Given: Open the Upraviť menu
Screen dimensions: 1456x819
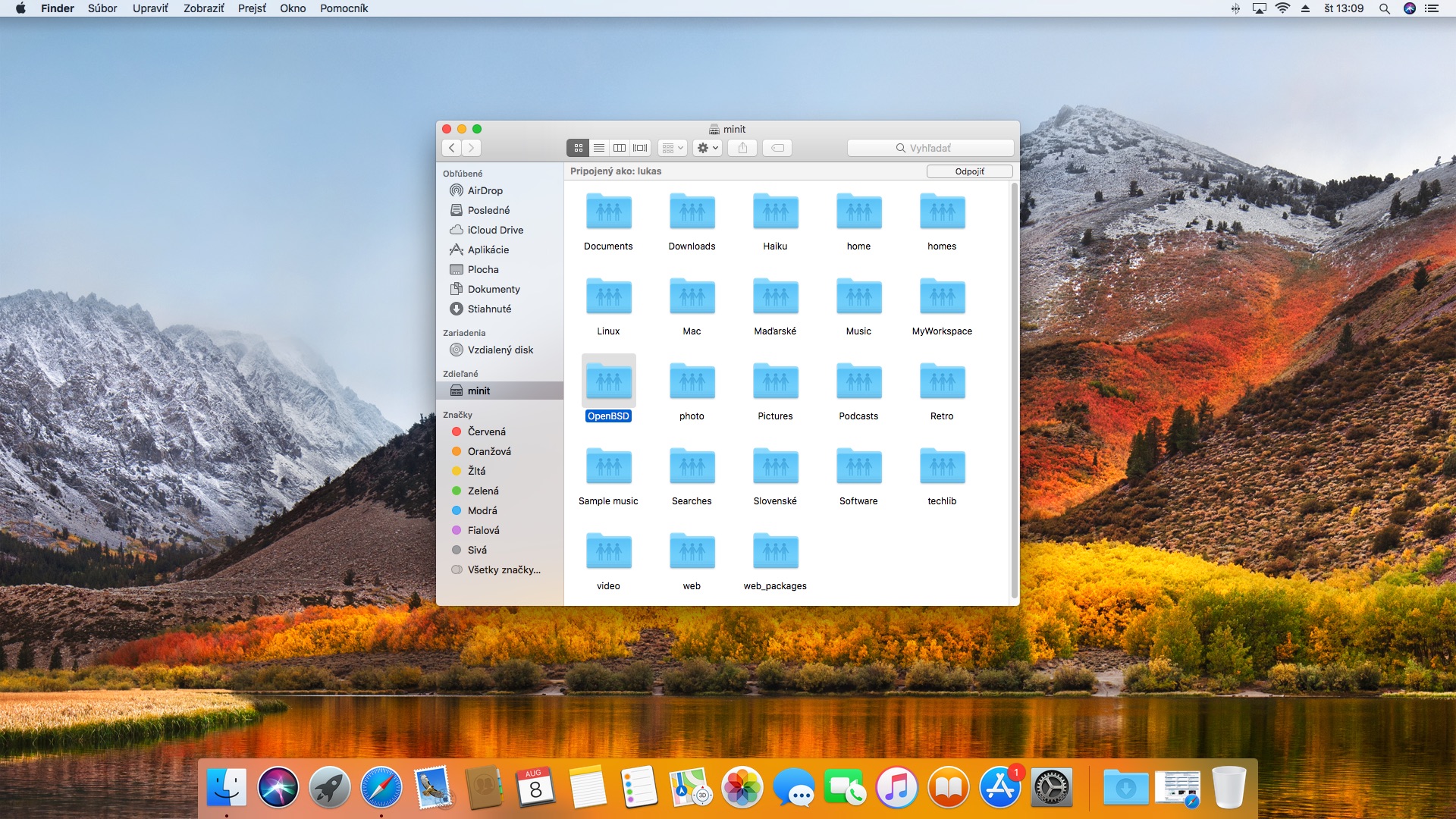Looking at the screenshot, I should pos(150,8).
